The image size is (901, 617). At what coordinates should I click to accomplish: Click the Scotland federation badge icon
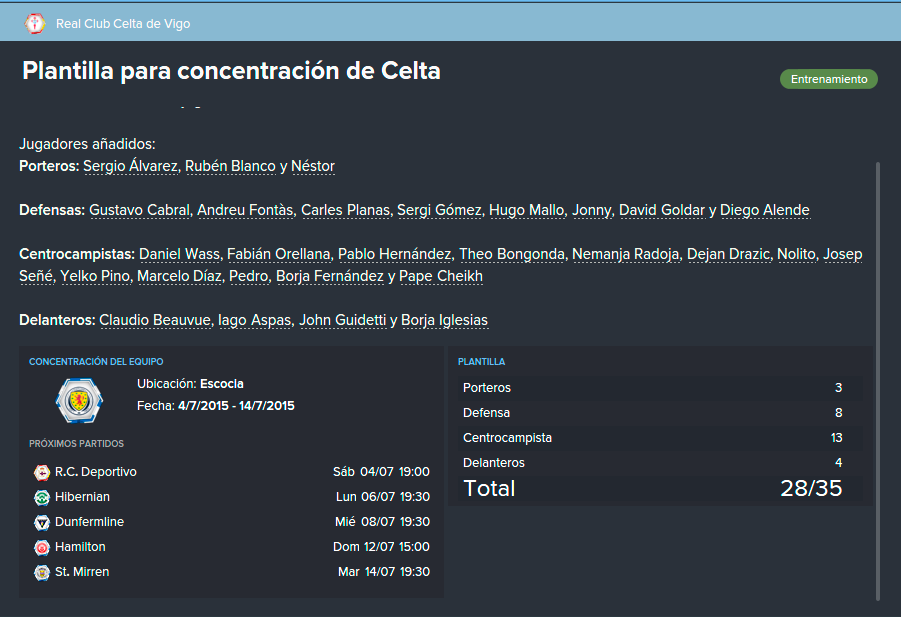click(79, 400)
